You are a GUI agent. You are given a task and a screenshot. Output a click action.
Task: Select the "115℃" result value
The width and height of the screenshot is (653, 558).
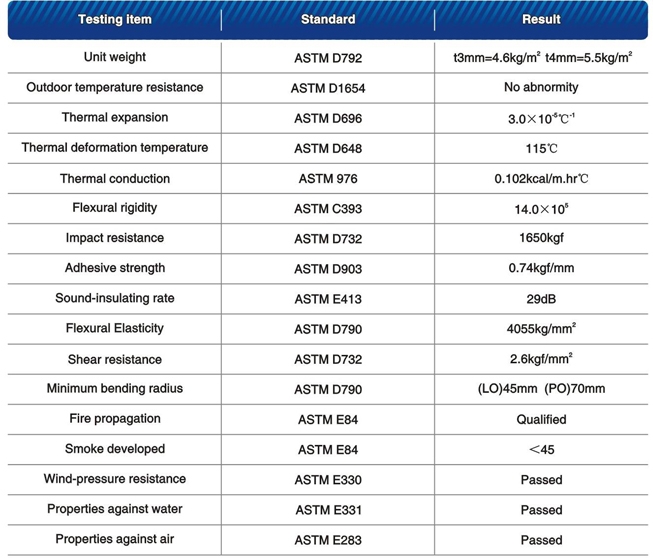541,148
